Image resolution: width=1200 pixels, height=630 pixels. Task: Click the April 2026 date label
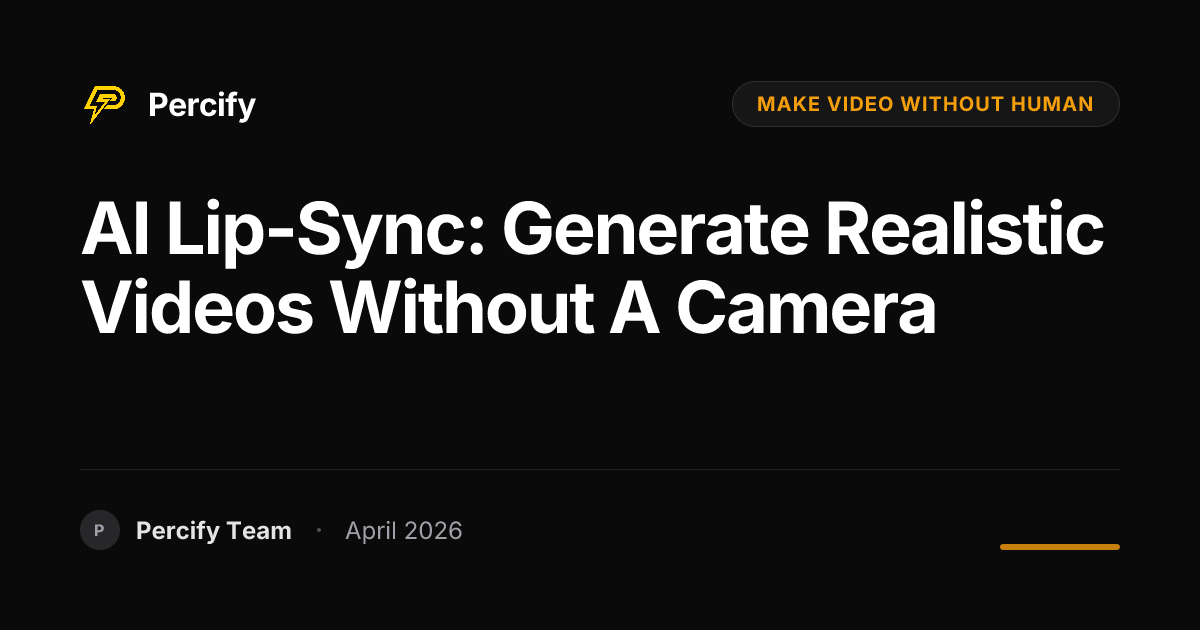point(404,531)
